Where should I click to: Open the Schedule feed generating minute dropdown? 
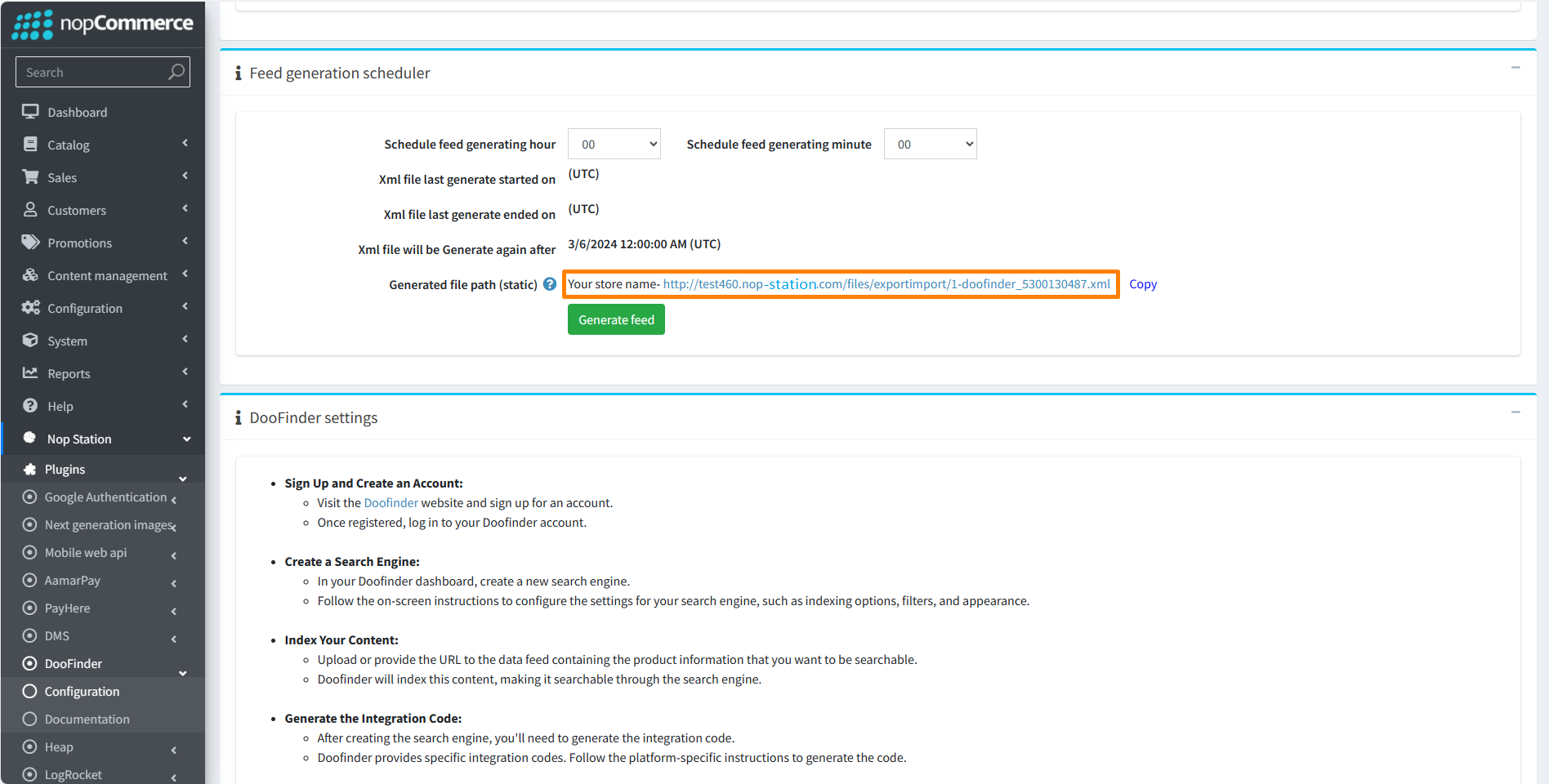(x=931, y=144)
